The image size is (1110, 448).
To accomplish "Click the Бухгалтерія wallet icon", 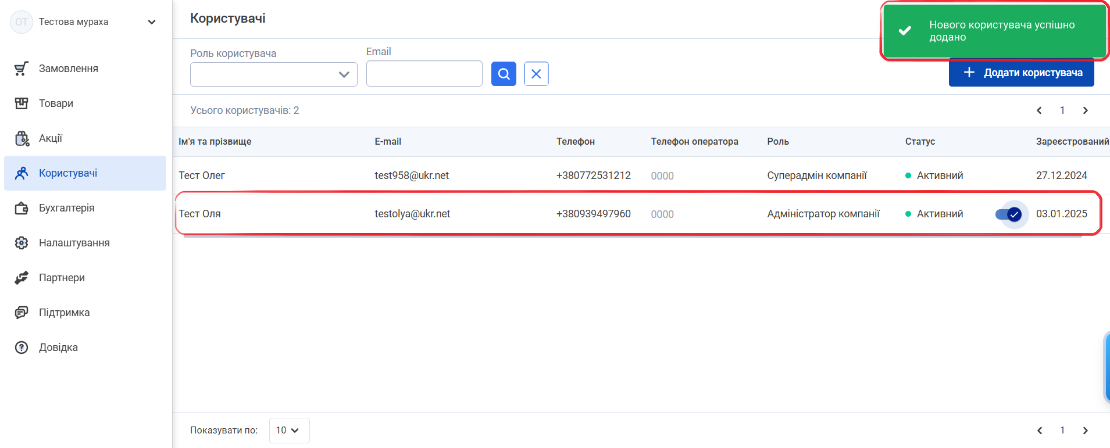I will pyautogui.click(x=21, y=208).
